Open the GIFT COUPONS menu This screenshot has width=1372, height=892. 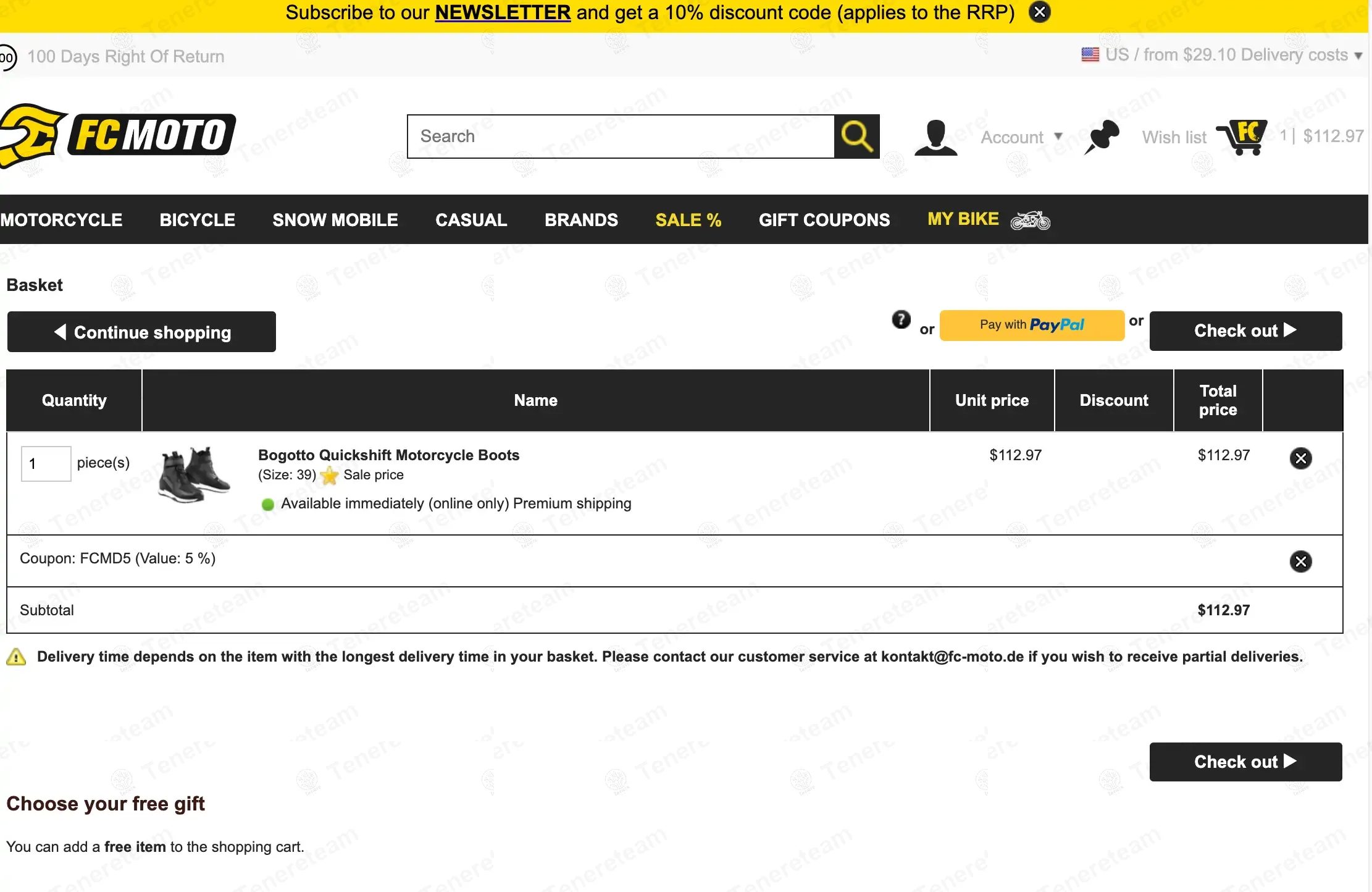tap(824, 220)
